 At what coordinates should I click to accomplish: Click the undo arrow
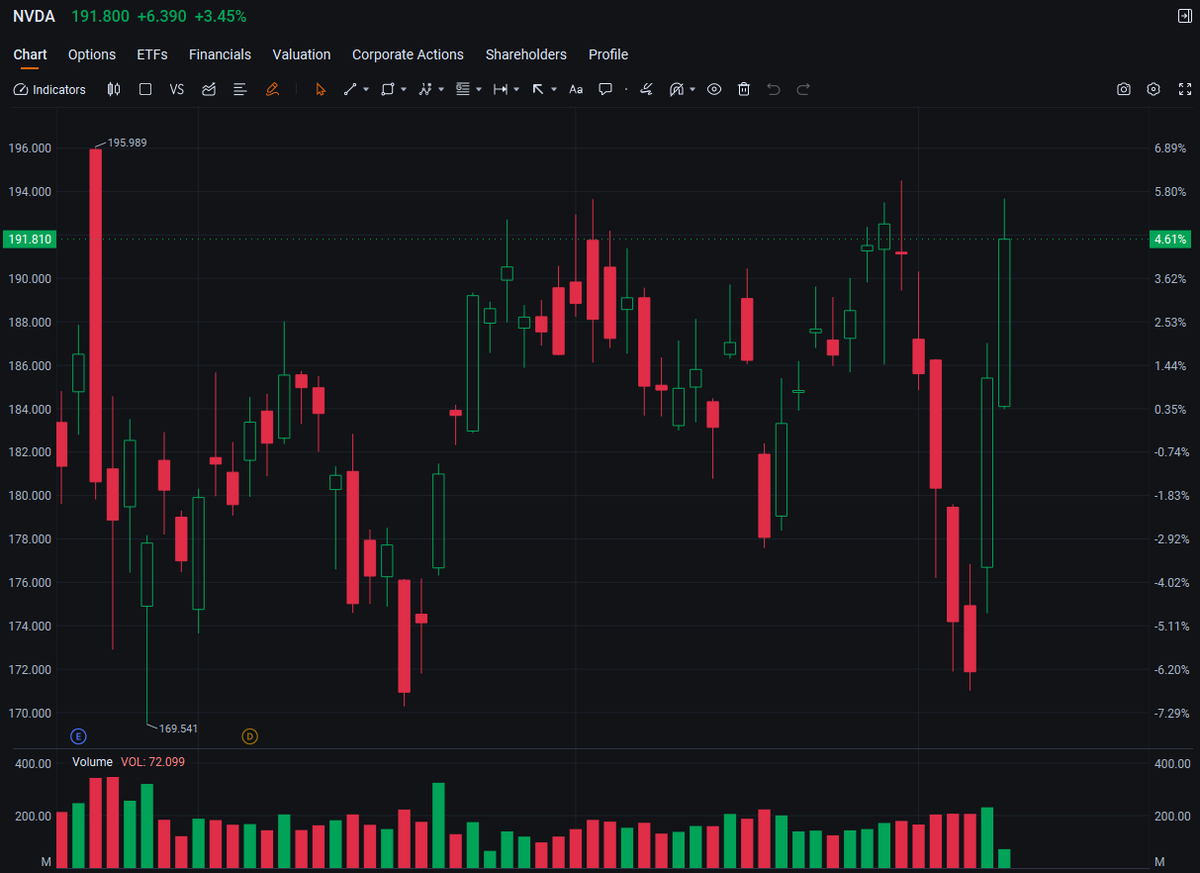click(773, 89)
